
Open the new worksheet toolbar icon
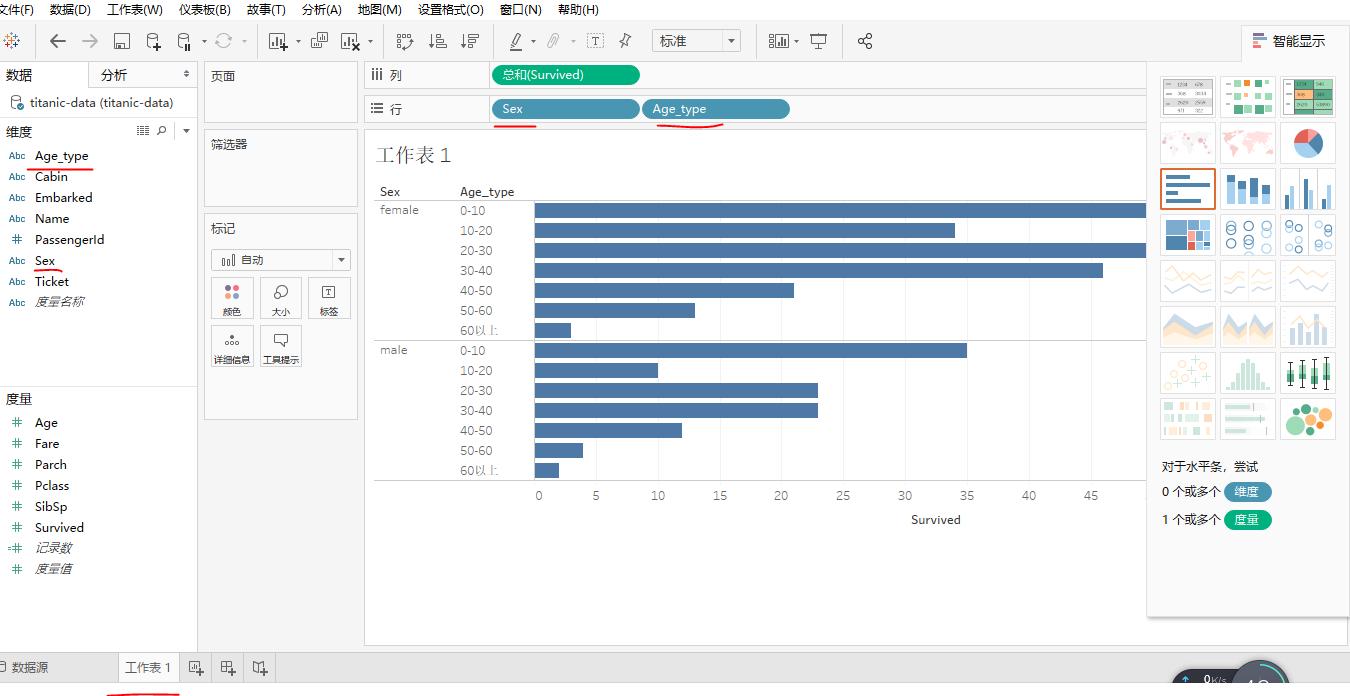pyautogui.click(x=278, y=41)
